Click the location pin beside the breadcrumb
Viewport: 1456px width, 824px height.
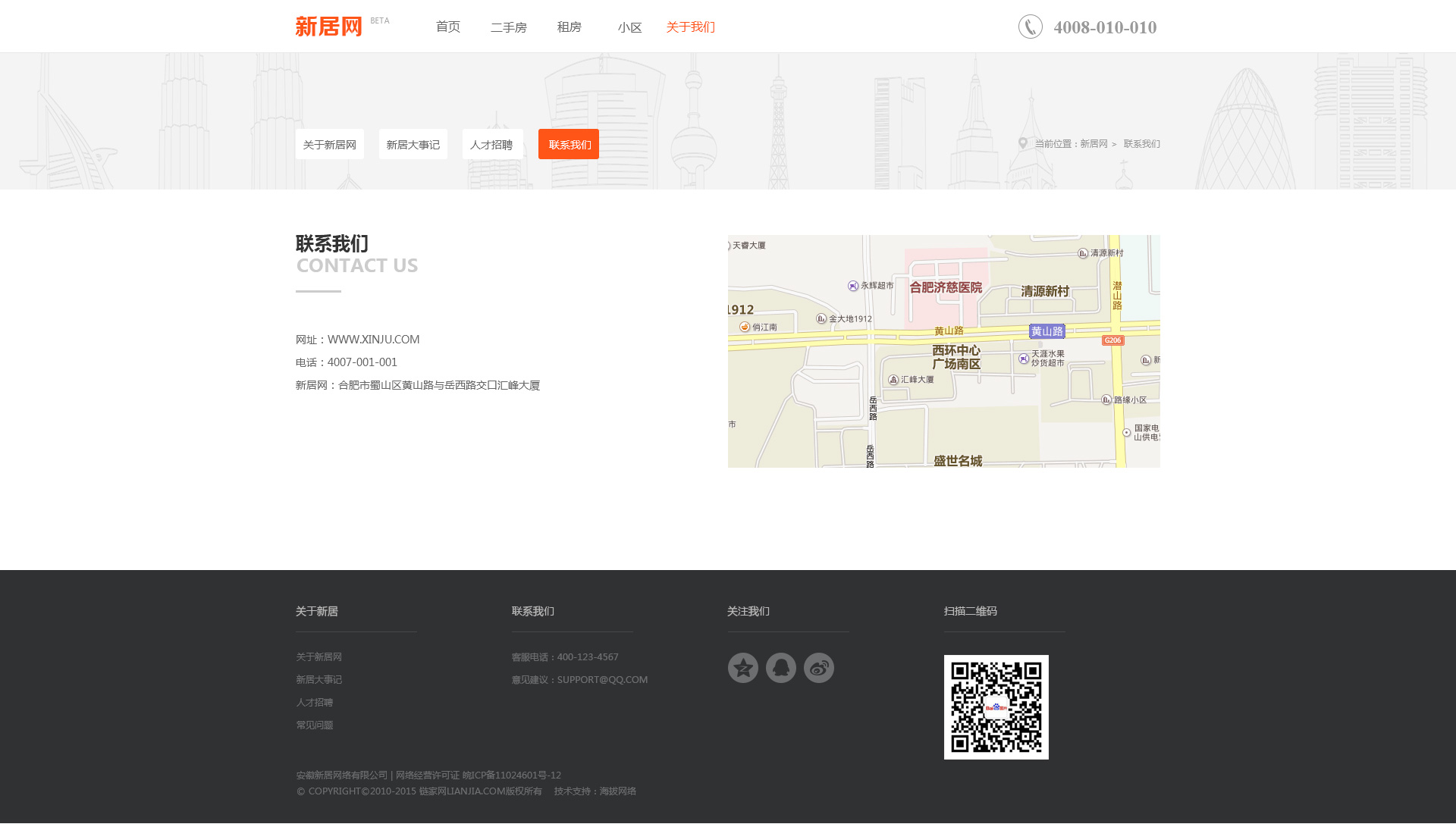pyautogui.click(x=1023, y=143)
